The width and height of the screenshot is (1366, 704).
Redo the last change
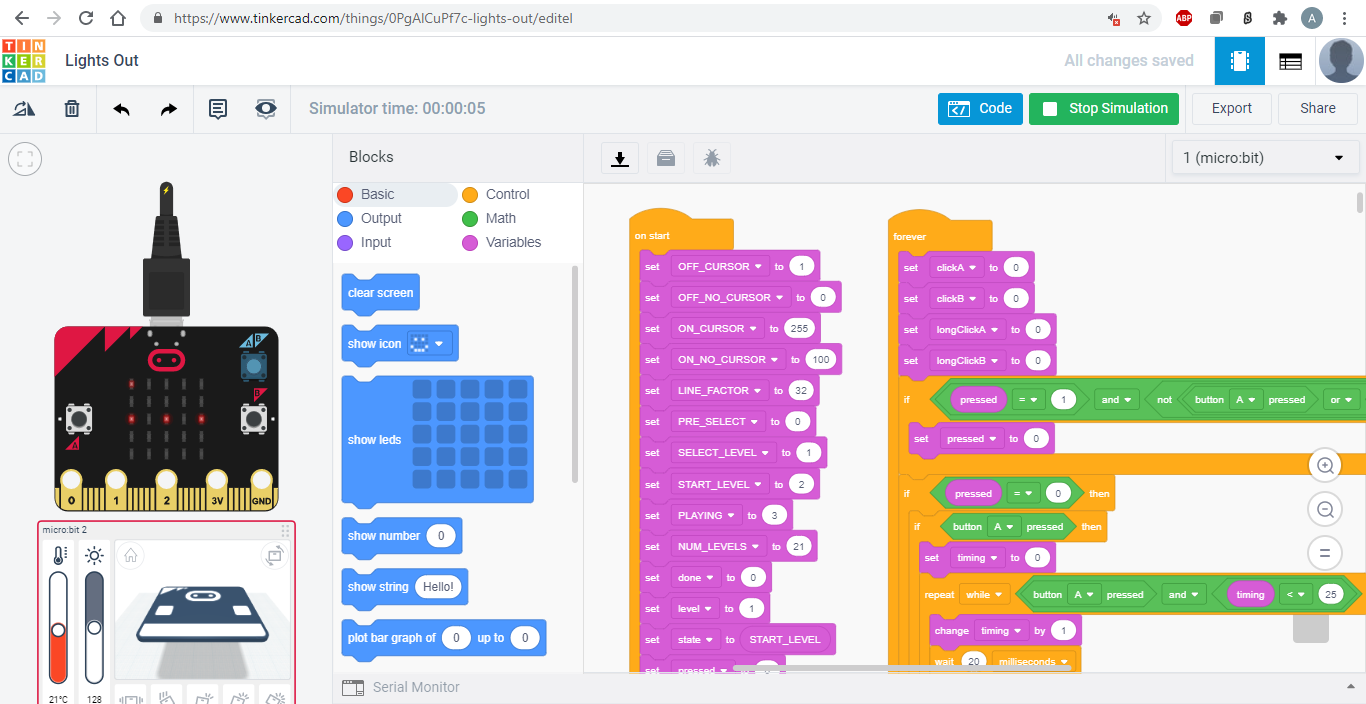tap(169, 108)
